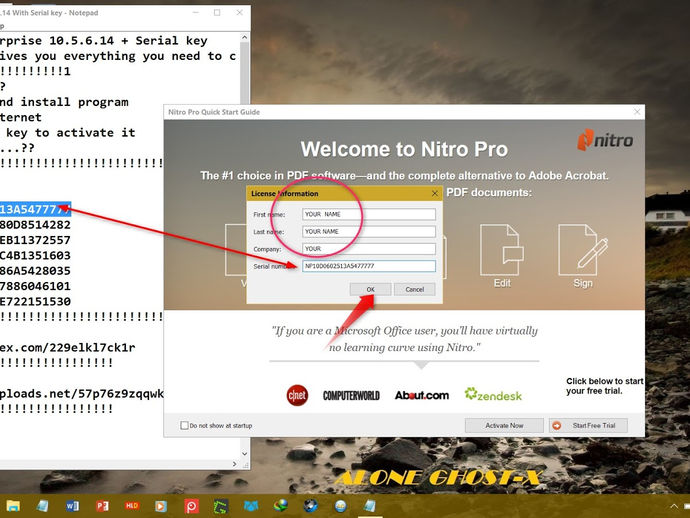Click serial line ending E722151530 in Notepad
This screenshot has height=518, width=690.
(x=35, y=302)
